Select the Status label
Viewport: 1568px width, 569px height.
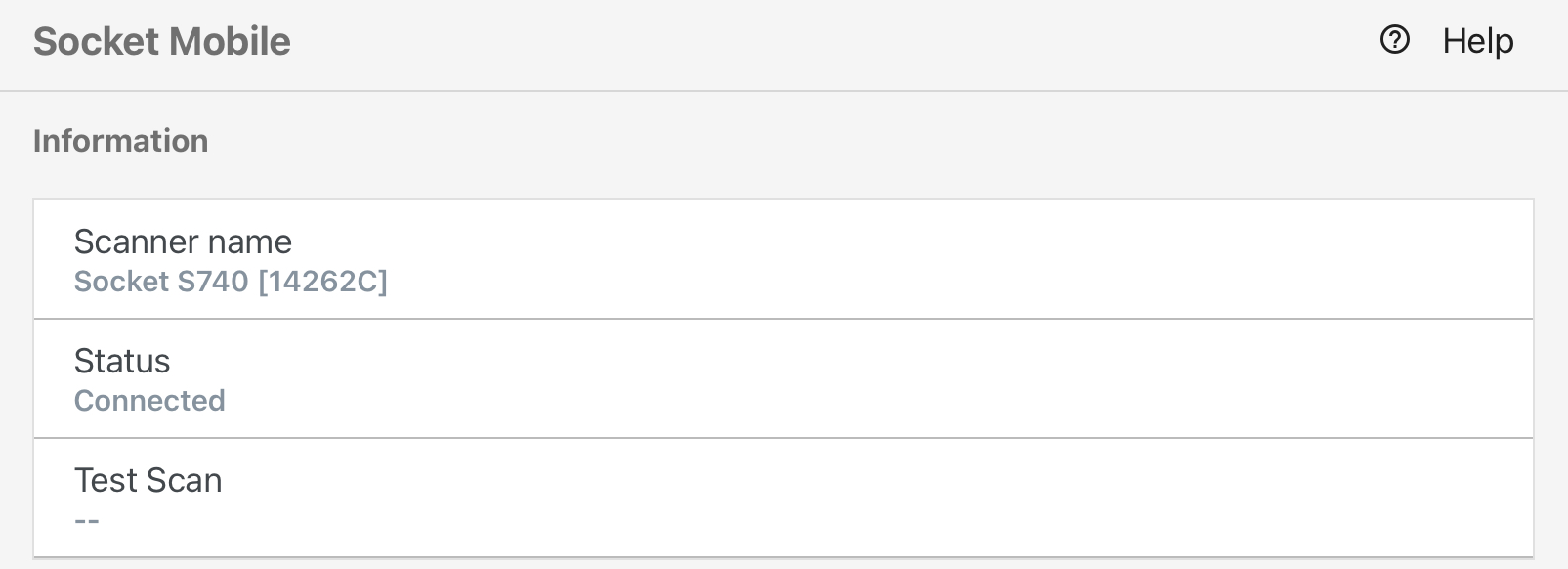click(122, 361)
